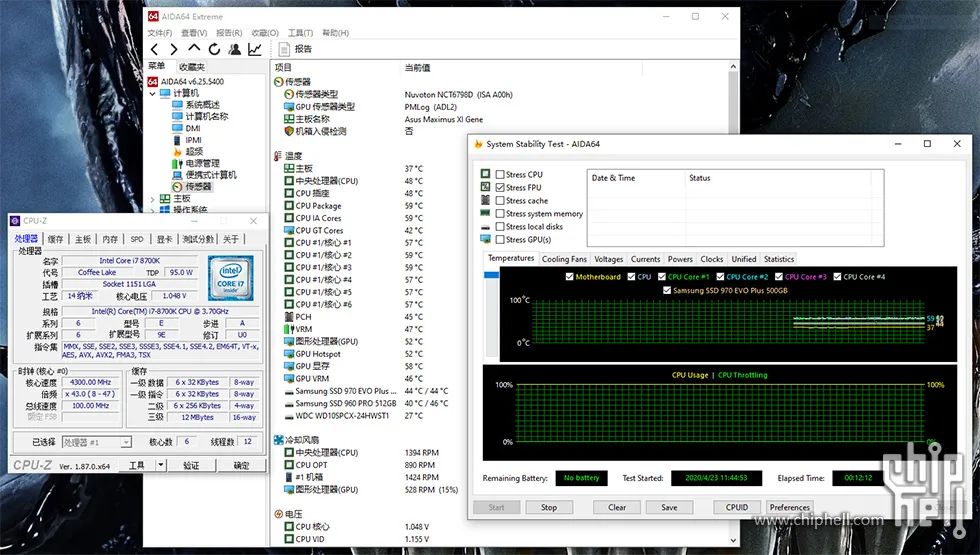980x555 pixels.
Task: Switch to the SPD tab in CPU-Z
Action: point(137,239)
